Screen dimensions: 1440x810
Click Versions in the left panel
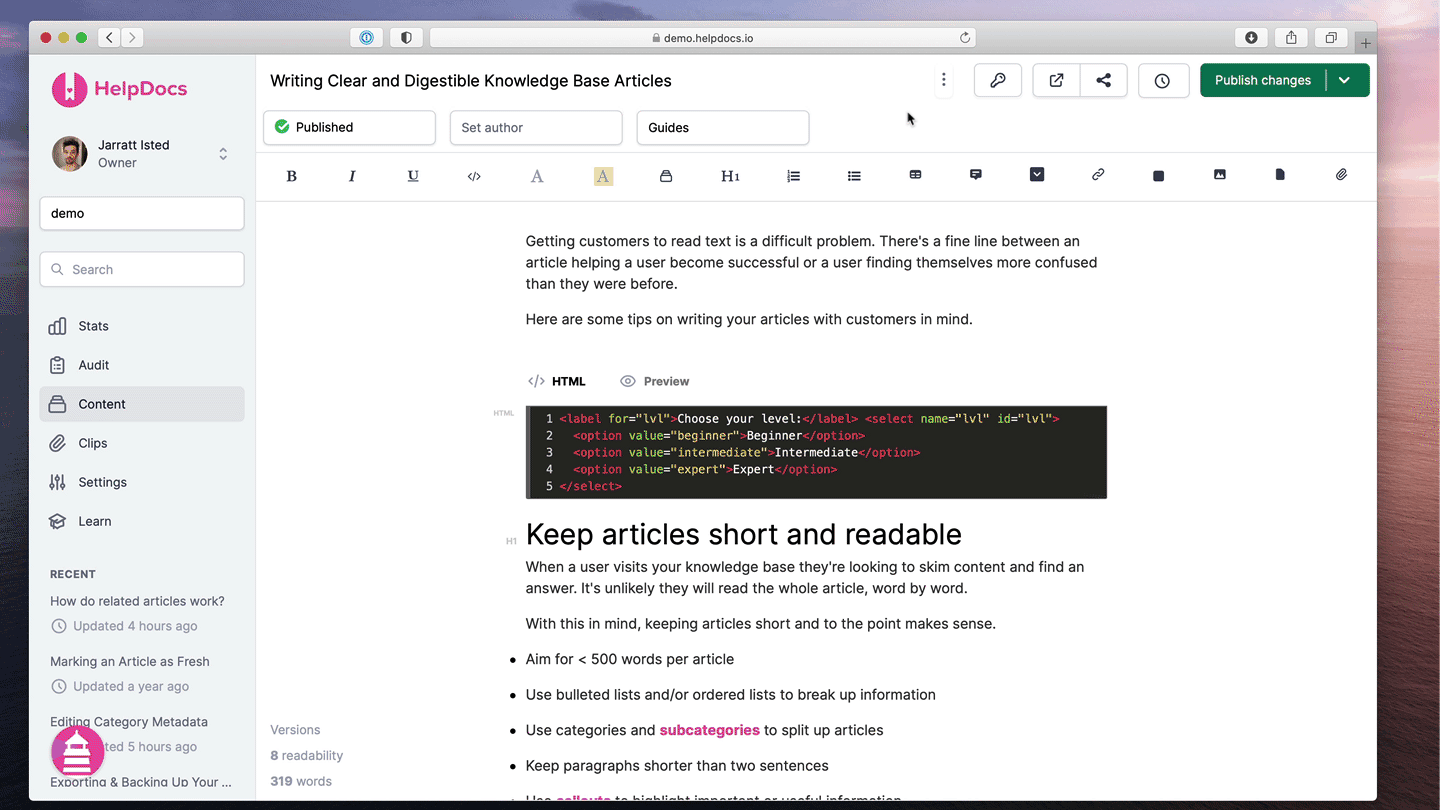click(295, 730)
